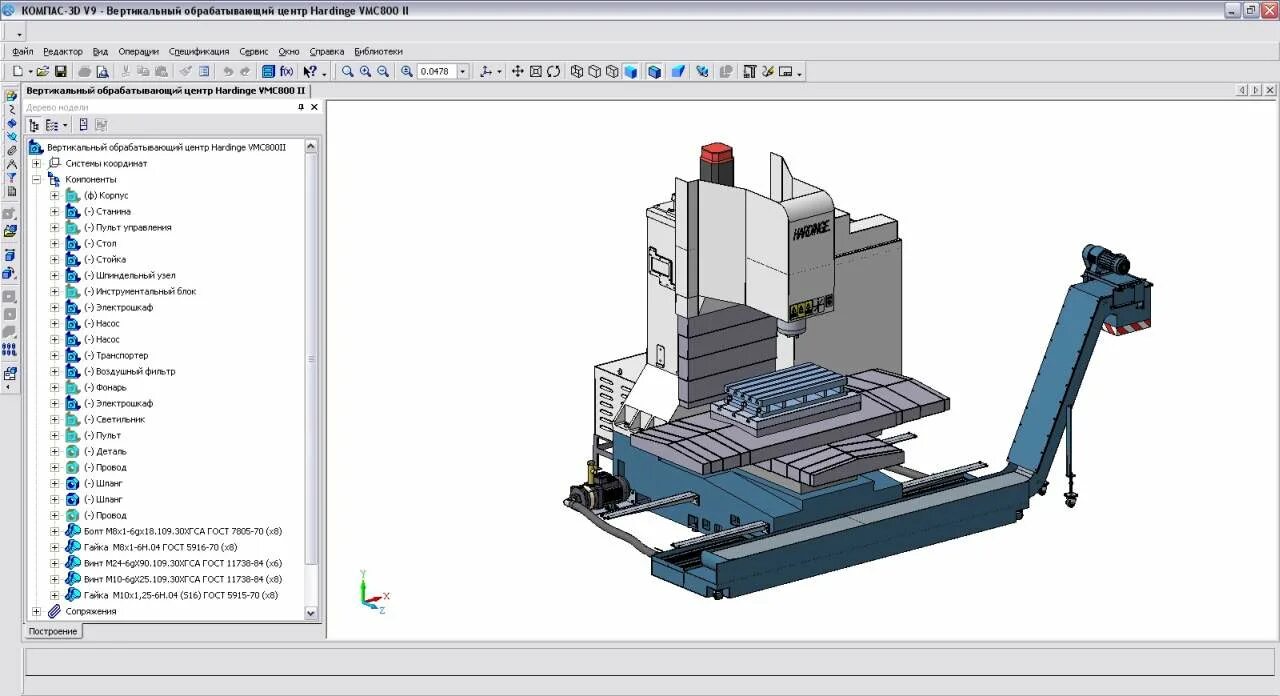
Task: Click the paperclip Mates icon in left sidebar
Action: (11, 150)
